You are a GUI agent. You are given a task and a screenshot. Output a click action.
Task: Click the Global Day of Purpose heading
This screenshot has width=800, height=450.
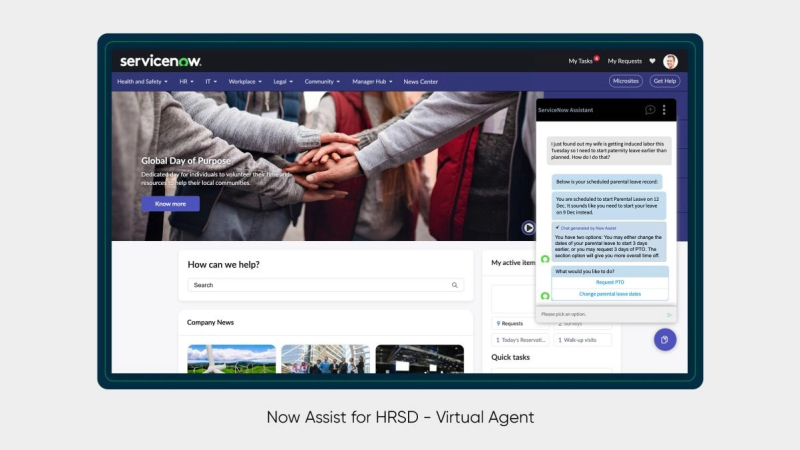pos(186,161)
